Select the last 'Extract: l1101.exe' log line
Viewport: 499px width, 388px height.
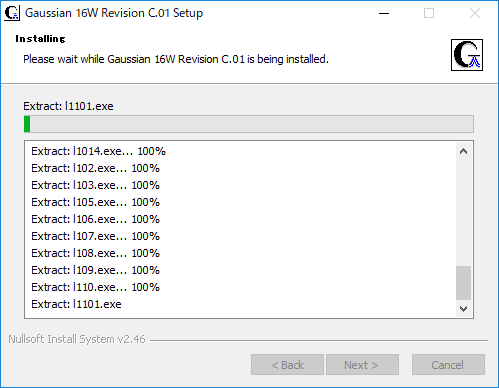point(76,304)
